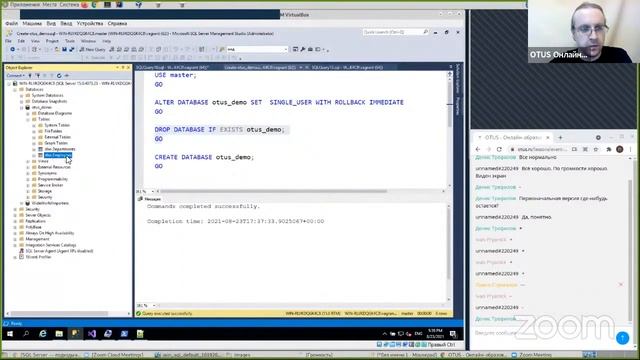Click the taskbar search magnifier icon
The height and width of the screenshot is (360, 640).
(x=26, y=334)
